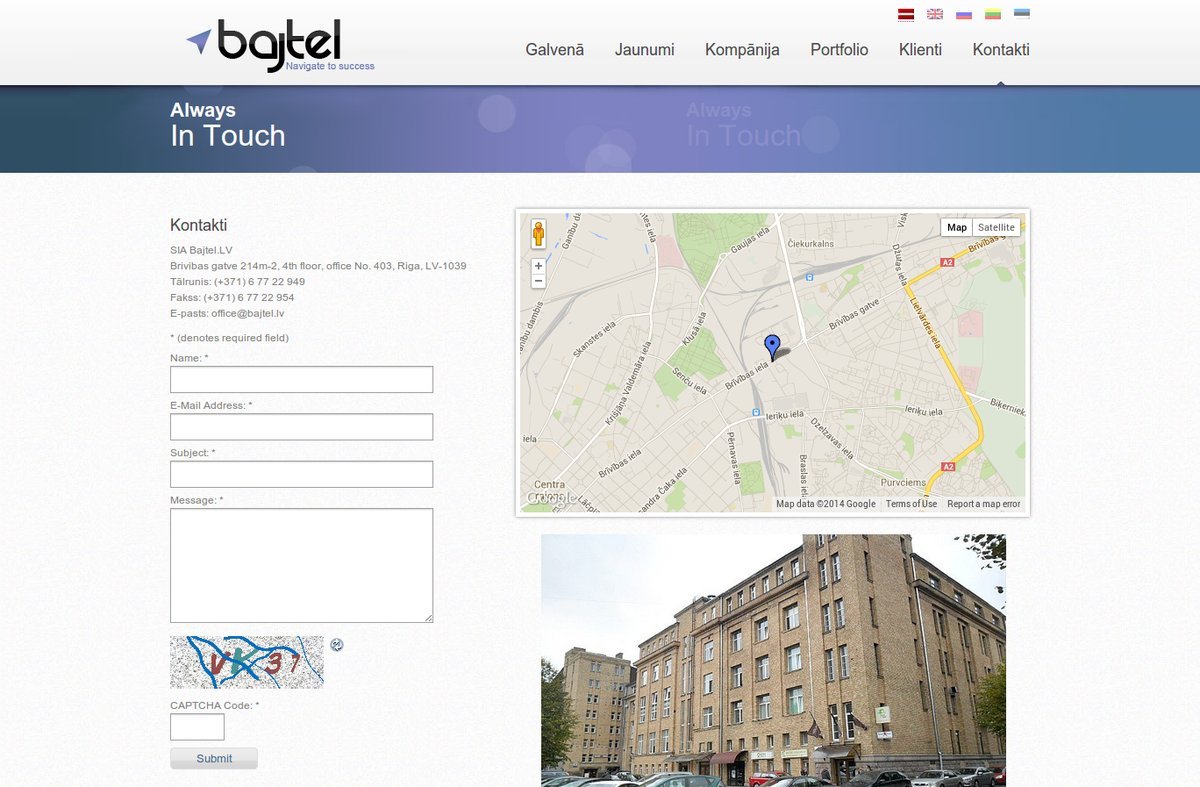Zoom out on the map
Viewport: 1200px width, 787px height.
click(538, 281)
